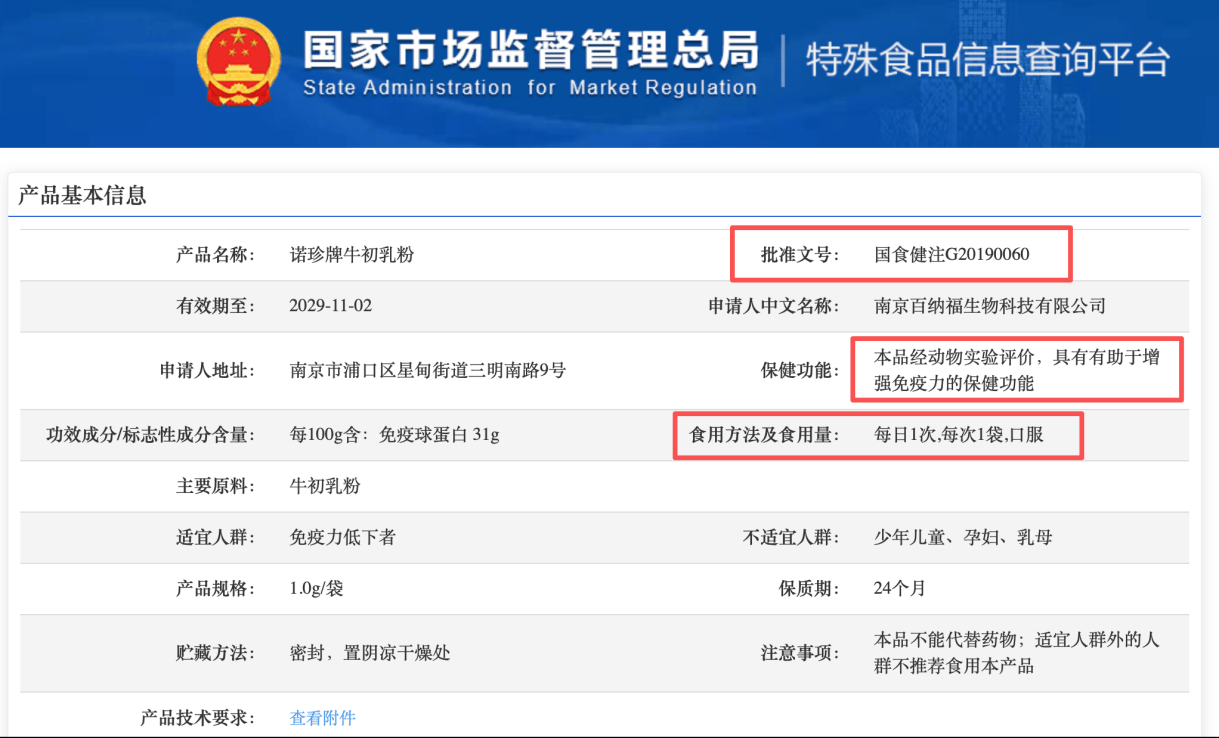Click the 国家市场监督管理总局 site title

[530, 51]
